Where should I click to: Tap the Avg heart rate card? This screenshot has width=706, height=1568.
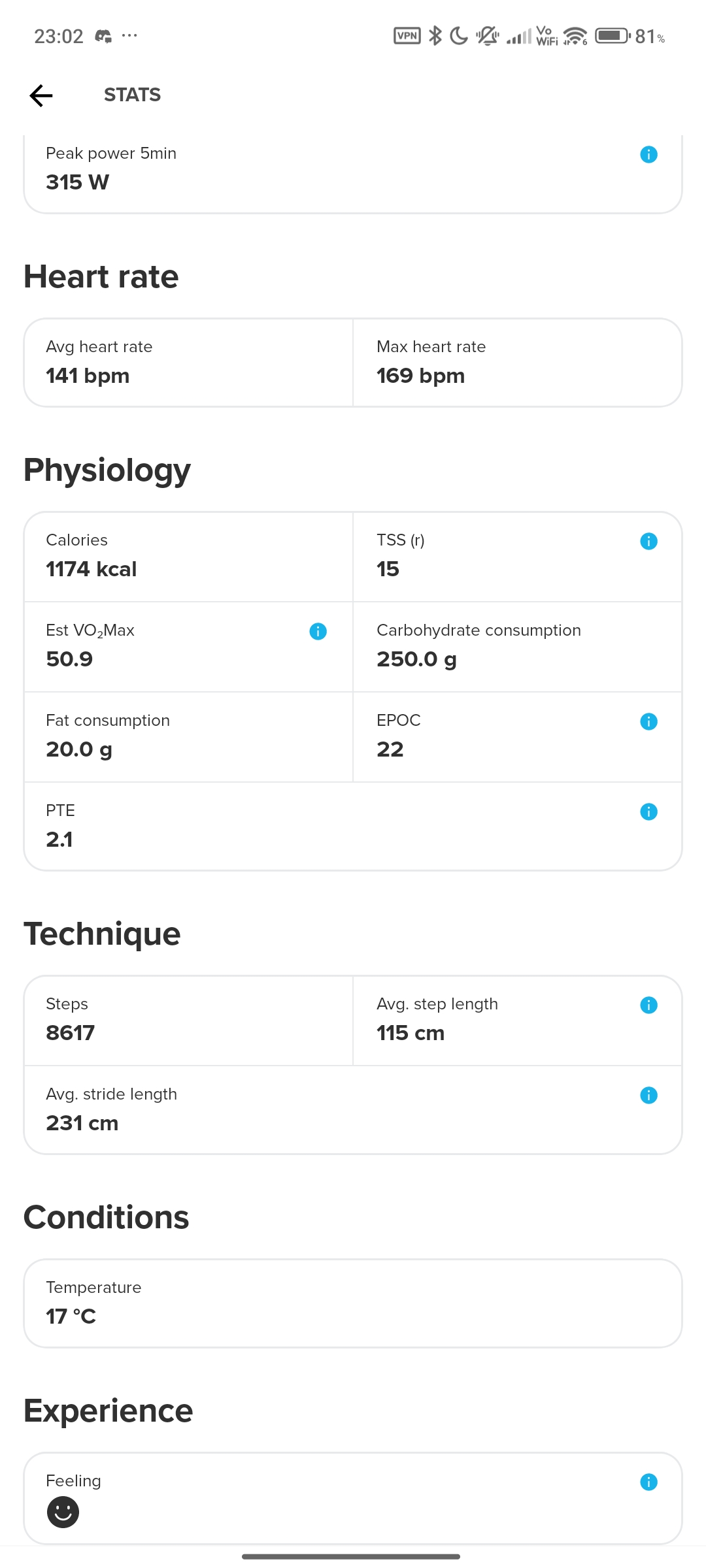[188, 363]
